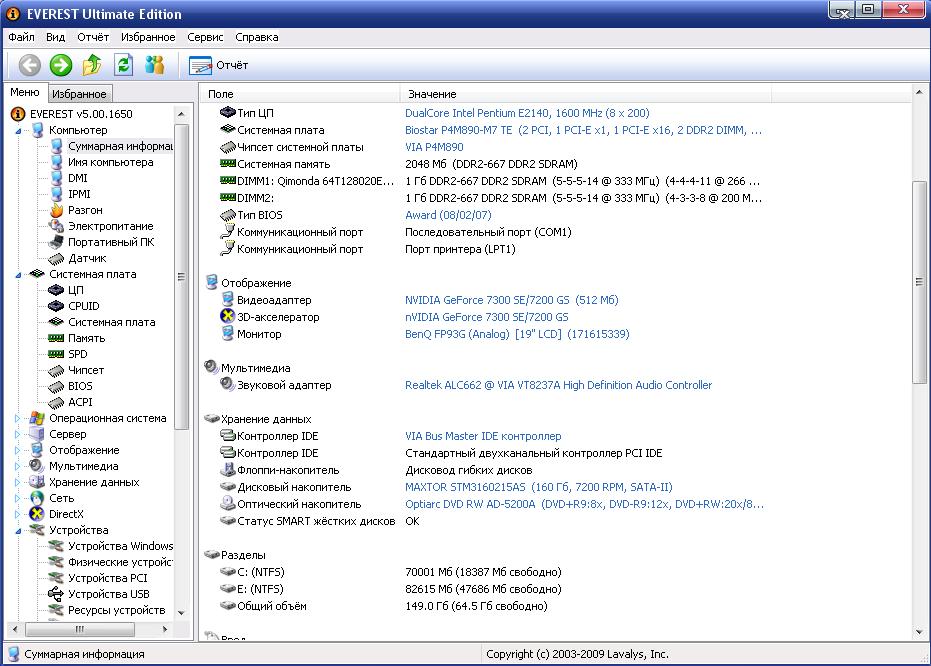Click the grey back navigation arrow
This screenshot has height=666, width=931.
tap(30, 65)
